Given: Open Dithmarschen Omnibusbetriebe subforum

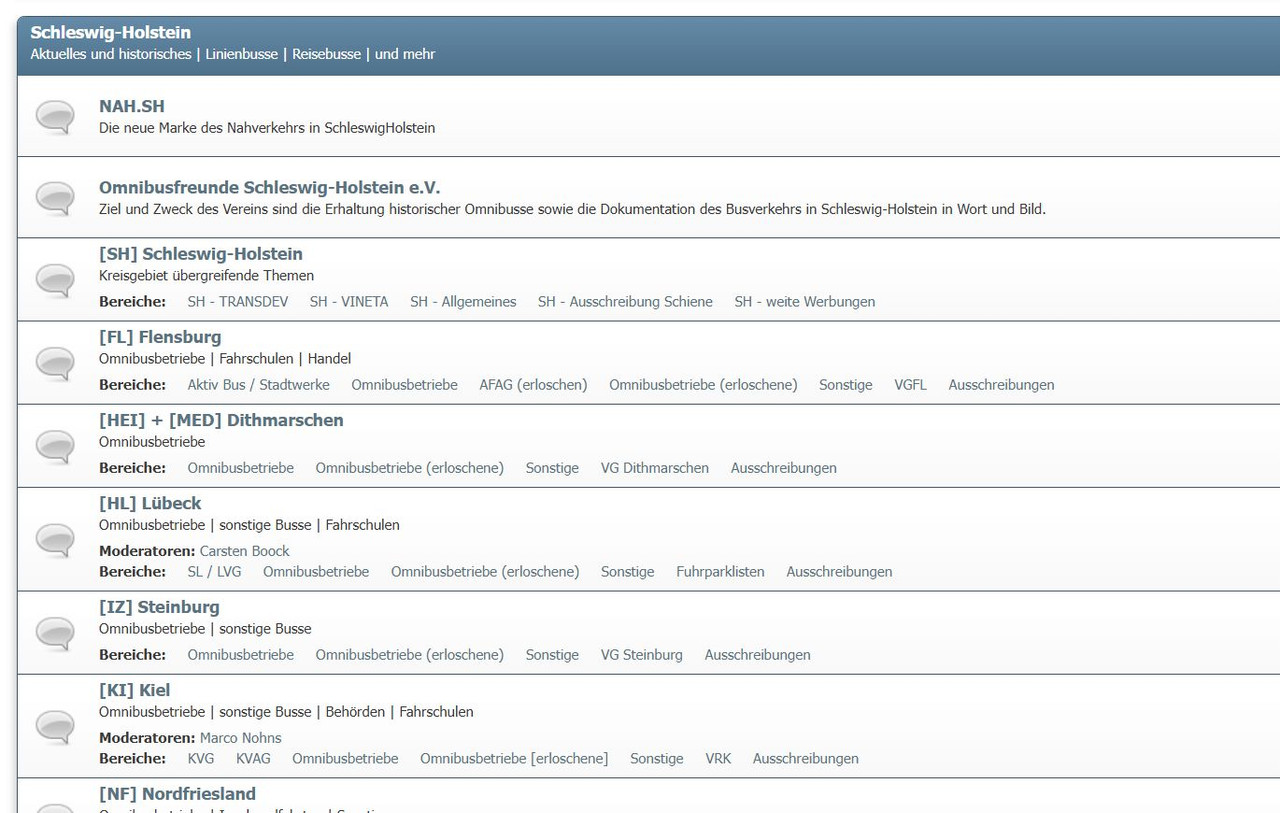Looking at the screenshot, I should (241, 467).
